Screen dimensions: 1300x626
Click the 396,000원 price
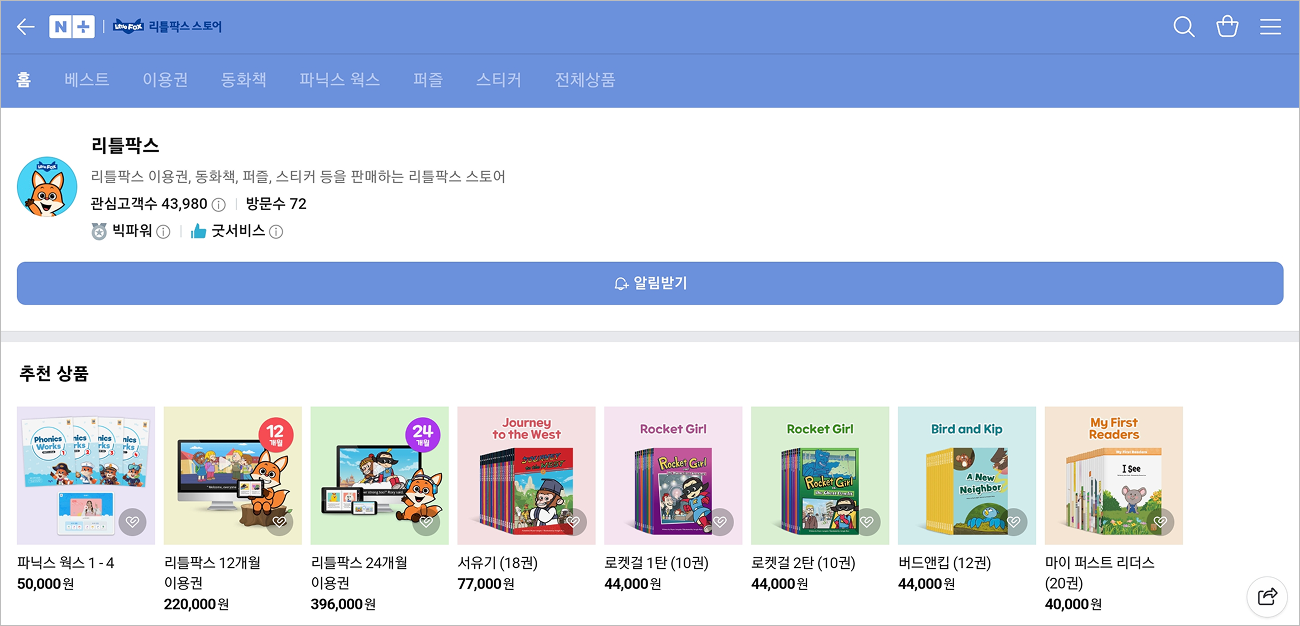click(x=344, y=604)
